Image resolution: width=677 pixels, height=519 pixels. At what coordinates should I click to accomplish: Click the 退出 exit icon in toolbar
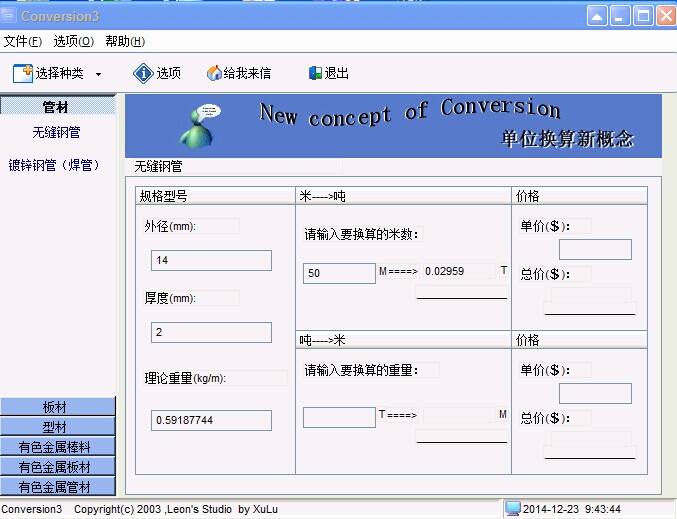315,73
